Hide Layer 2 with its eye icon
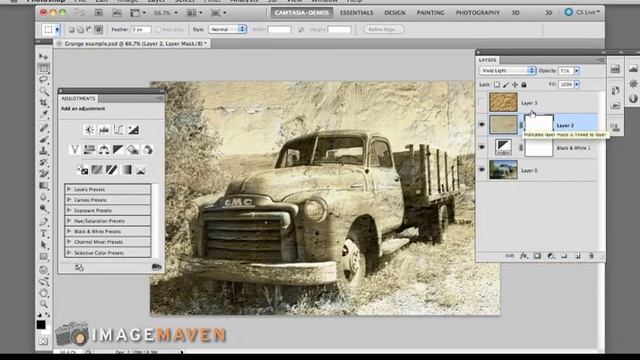 [482, 125]
